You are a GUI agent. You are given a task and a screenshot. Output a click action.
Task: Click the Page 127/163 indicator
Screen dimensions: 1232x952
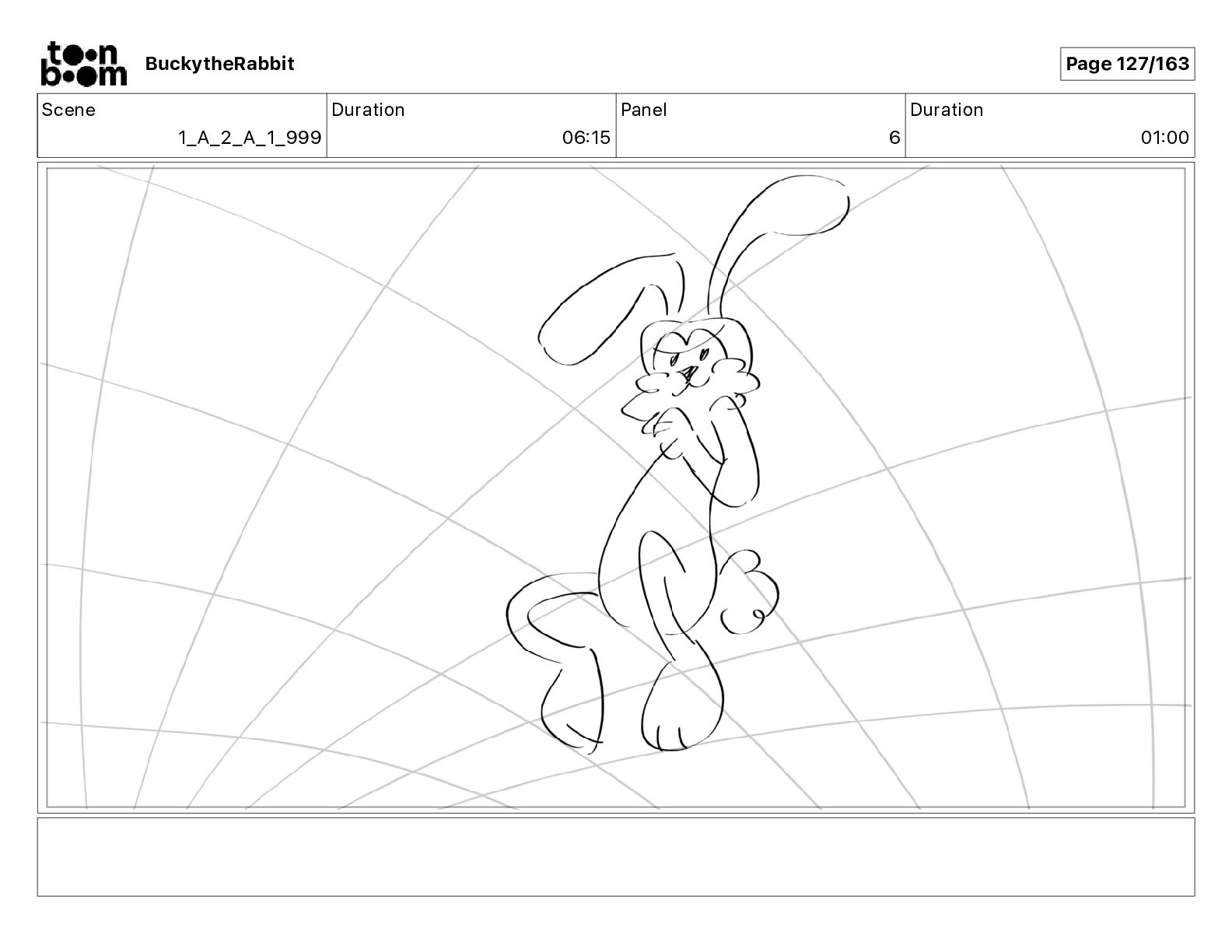1127,64
